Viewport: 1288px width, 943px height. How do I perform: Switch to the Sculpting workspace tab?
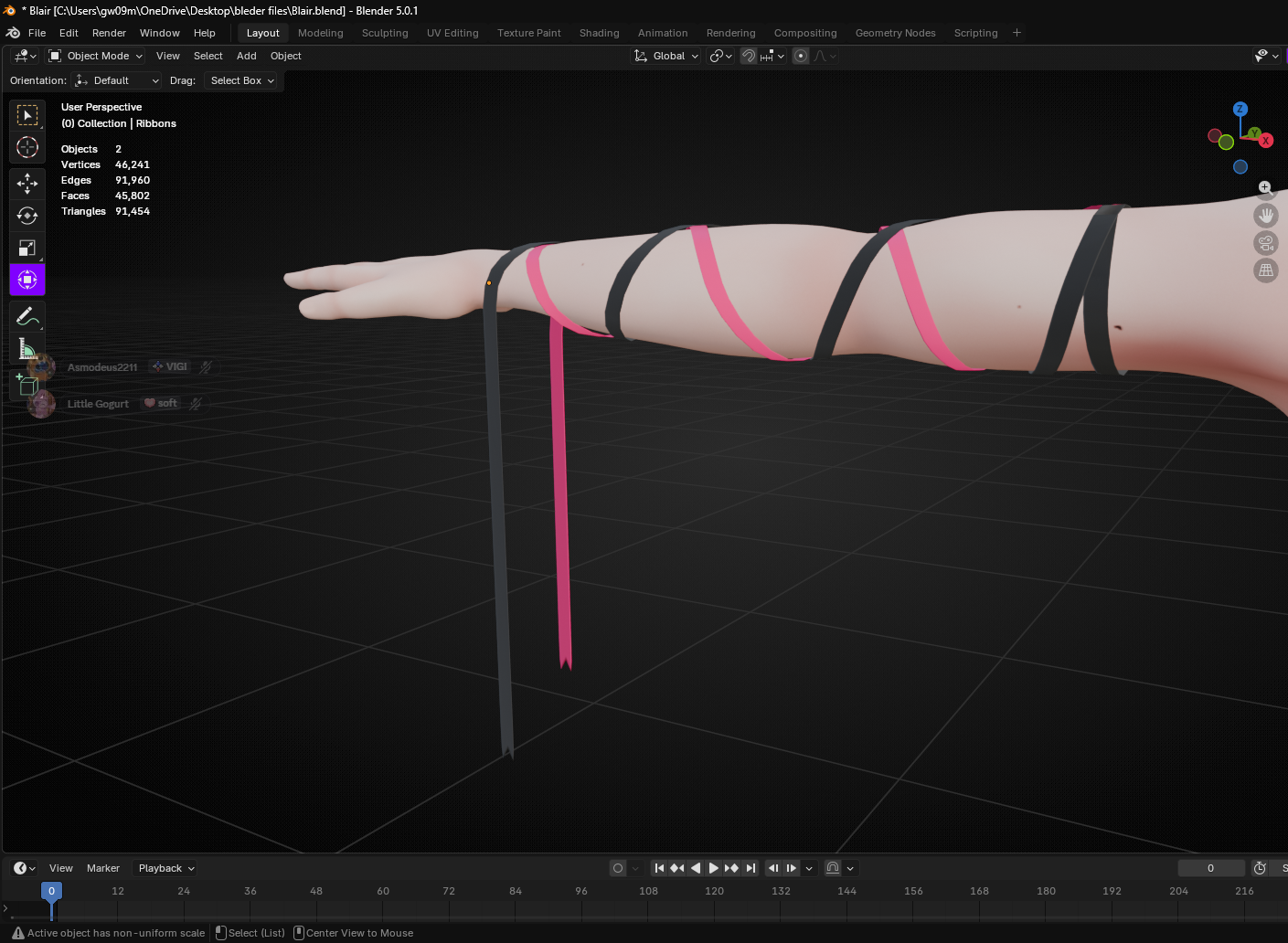385,33
